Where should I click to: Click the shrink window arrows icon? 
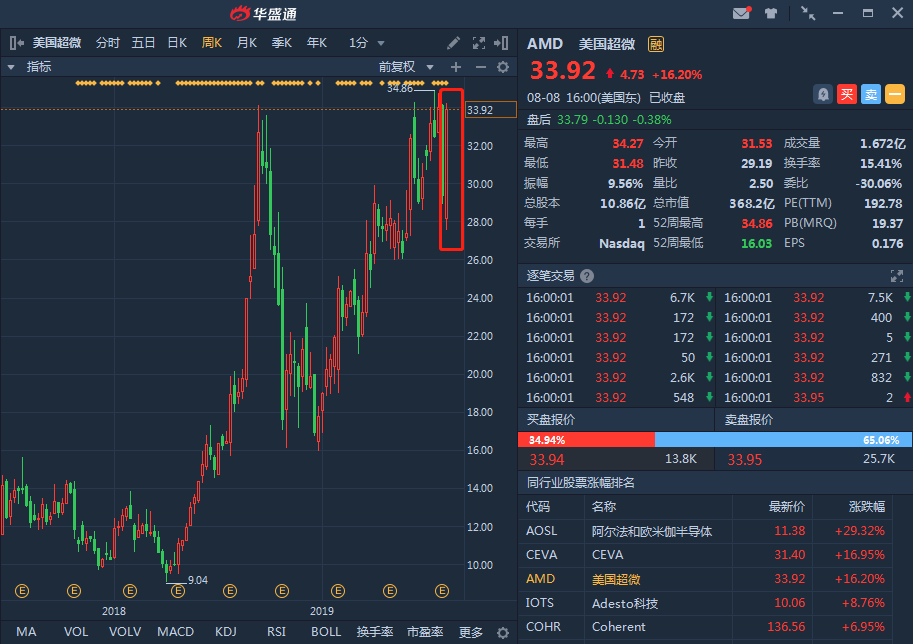coord(808,13)
